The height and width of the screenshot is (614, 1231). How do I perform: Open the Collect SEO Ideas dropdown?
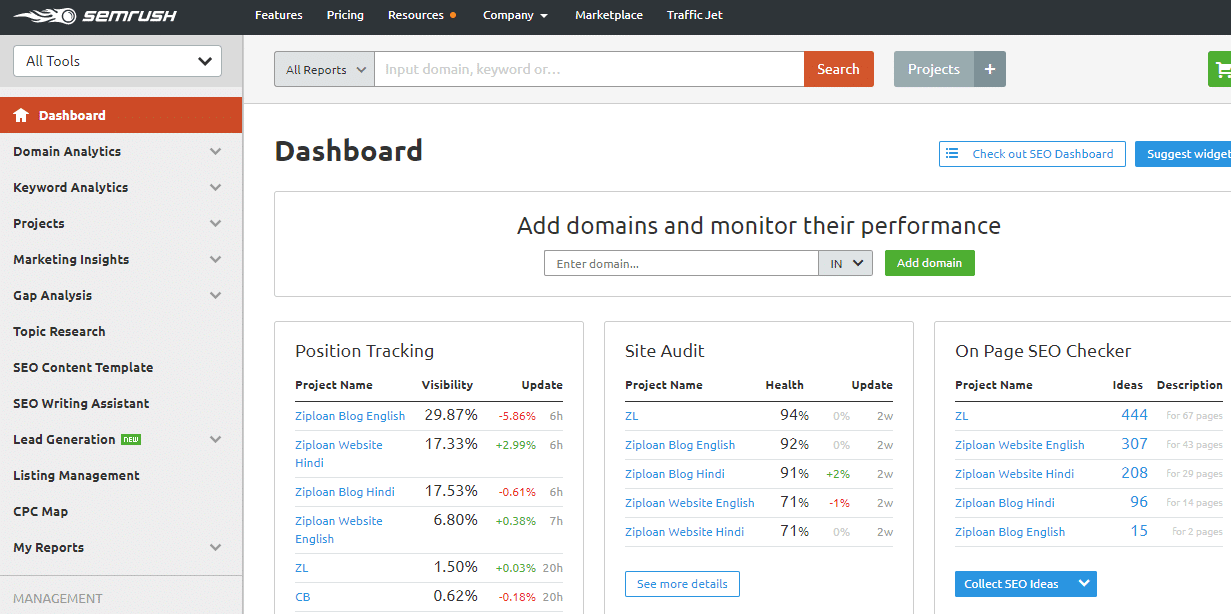click(1024, 583)
